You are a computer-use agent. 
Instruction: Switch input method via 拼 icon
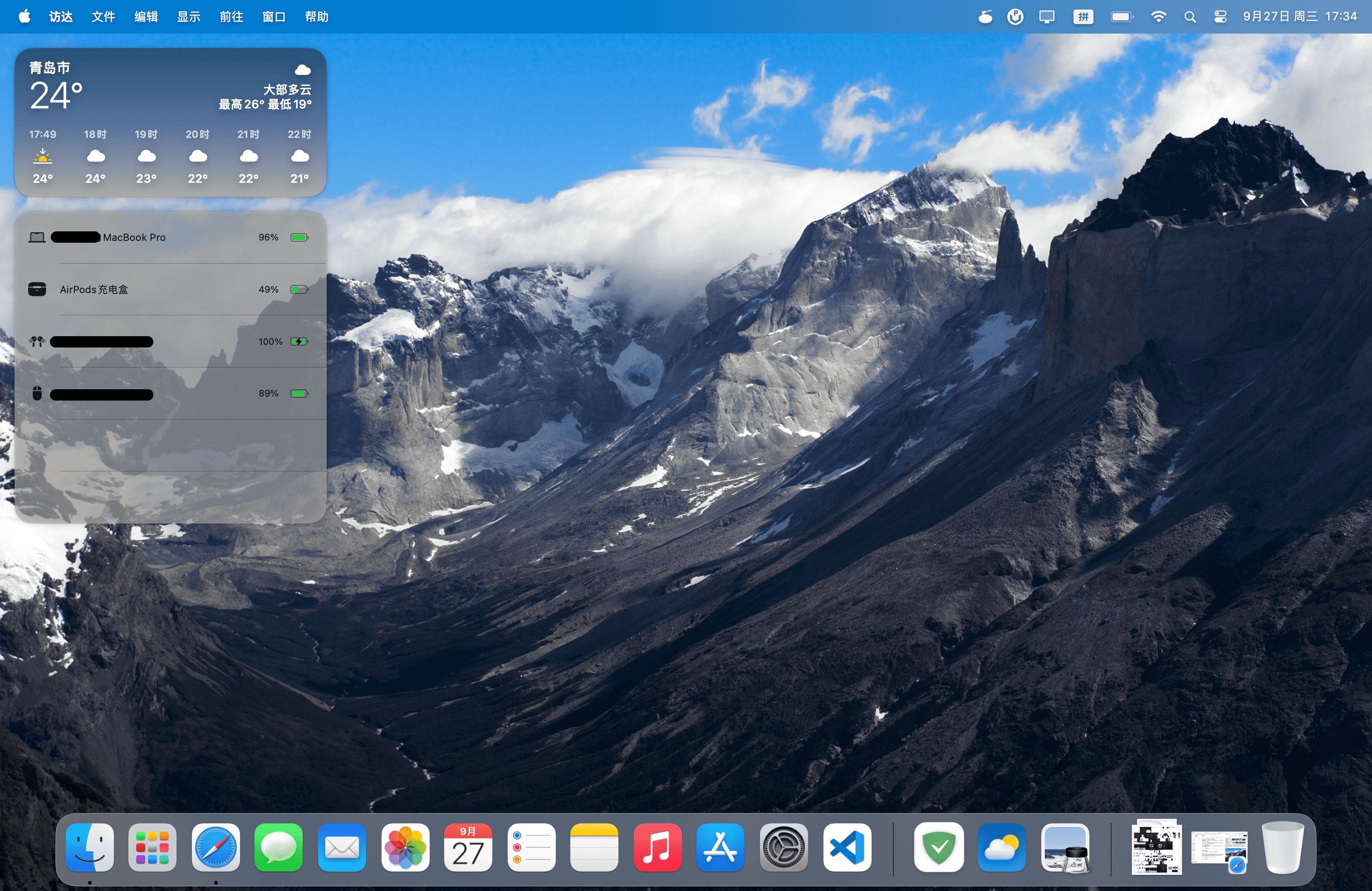(1083, 17)
